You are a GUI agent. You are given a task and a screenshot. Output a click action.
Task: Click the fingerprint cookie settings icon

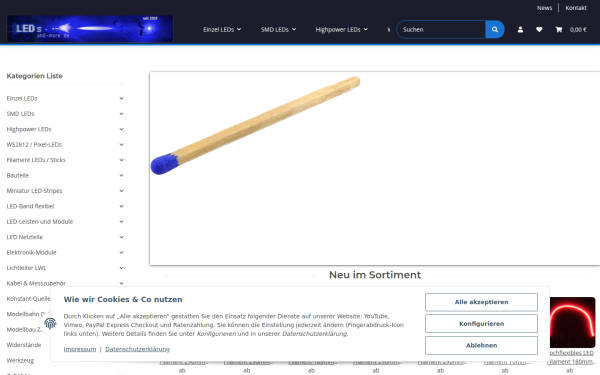click(x=50, y=323)
